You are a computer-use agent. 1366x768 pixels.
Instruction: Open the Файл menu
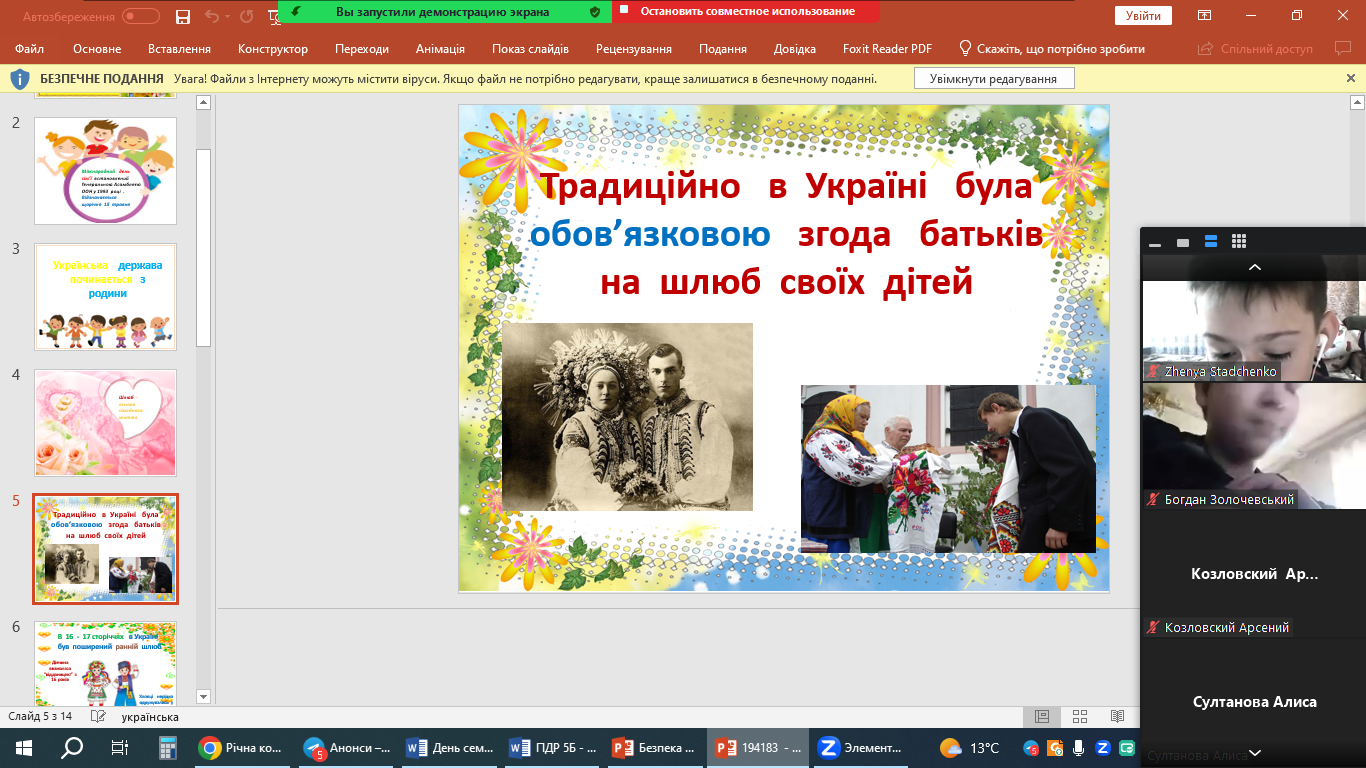pyautogui.click(x=30, y=49)
